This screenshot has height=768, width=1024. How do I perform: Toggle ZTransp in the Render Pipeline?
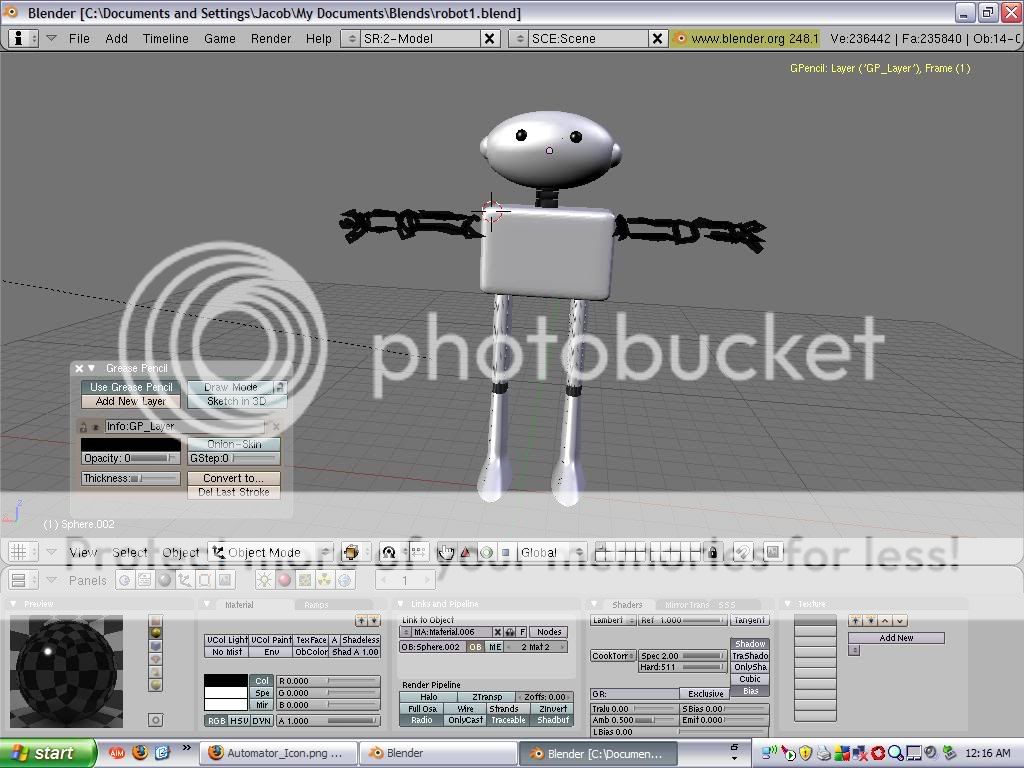[x=487, y=695]
